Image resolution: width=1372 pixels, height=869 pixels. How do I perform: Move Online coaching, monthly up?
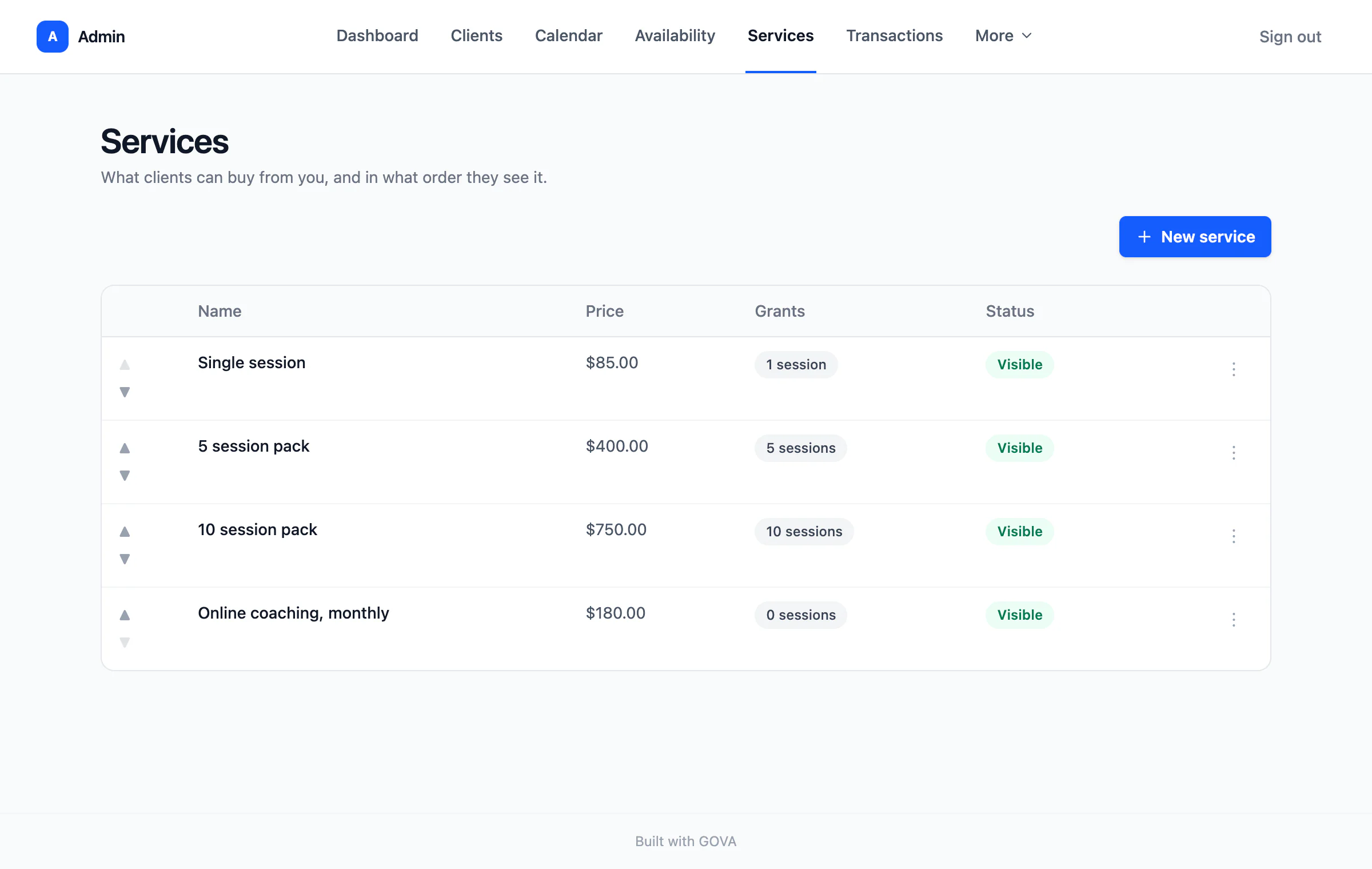pyautogui.click(x=125, y=615)
